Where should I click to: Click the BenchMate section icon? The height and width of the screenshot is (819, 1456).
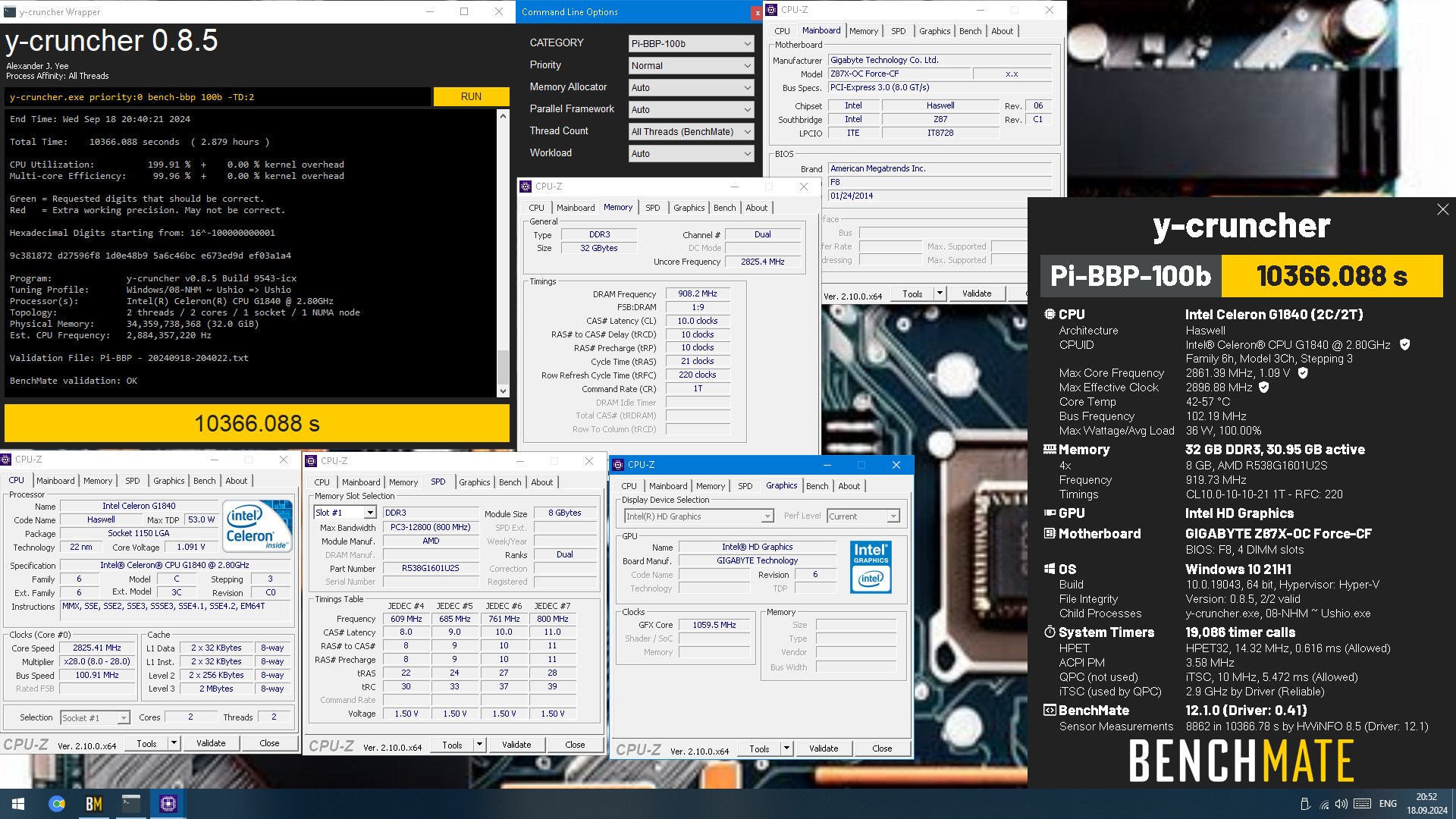[1050, 711]
